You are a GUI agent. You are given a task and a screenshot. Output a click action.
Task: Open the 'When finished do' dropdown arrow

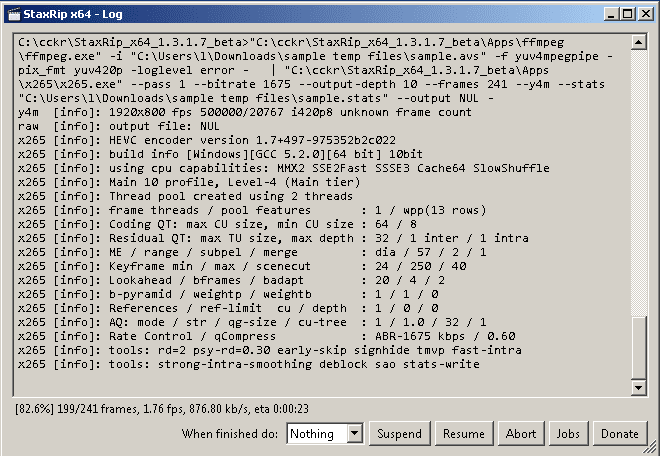coord(355,433)
